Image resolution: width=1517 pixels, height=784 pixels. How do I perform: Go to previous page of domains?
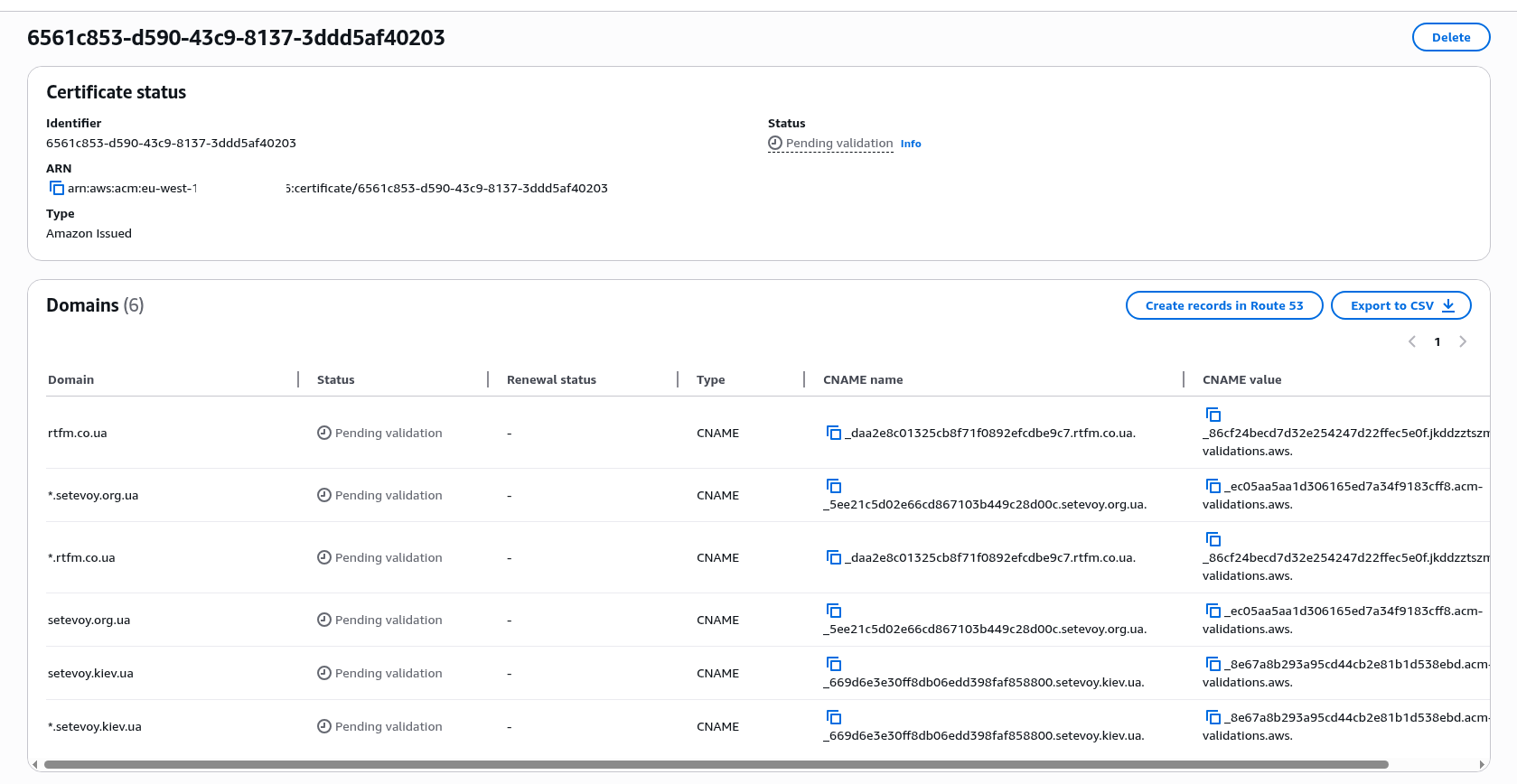[1412, 341]
